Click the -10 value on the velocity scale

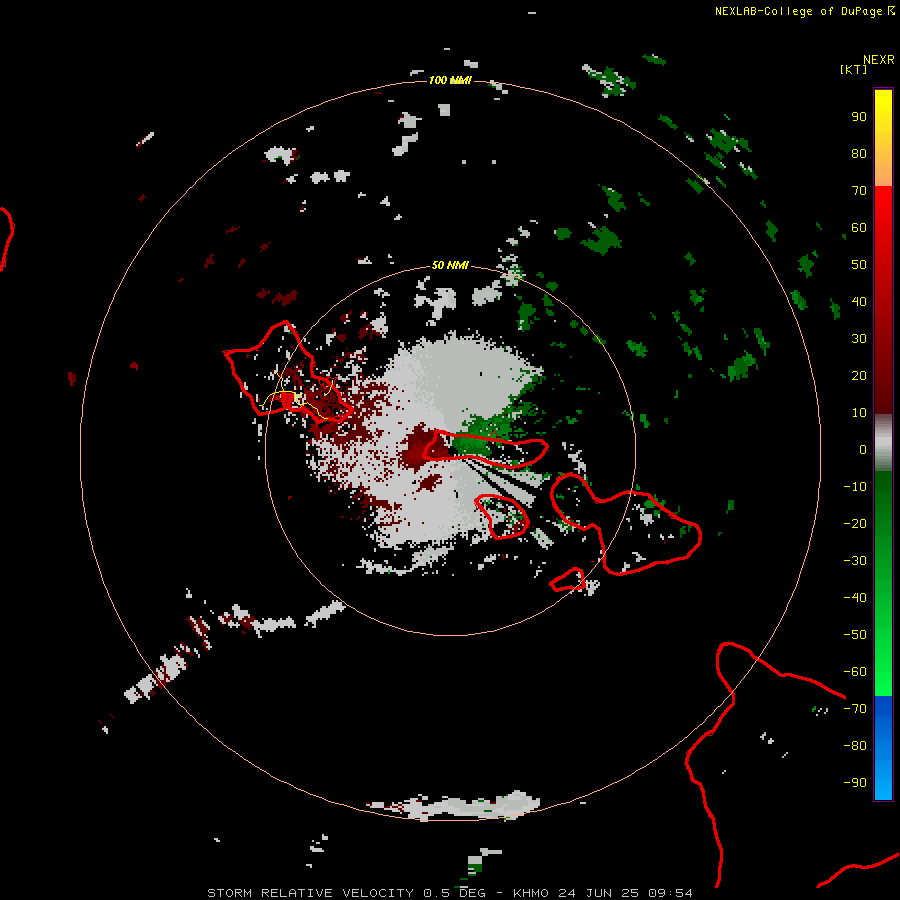point(855,487)
